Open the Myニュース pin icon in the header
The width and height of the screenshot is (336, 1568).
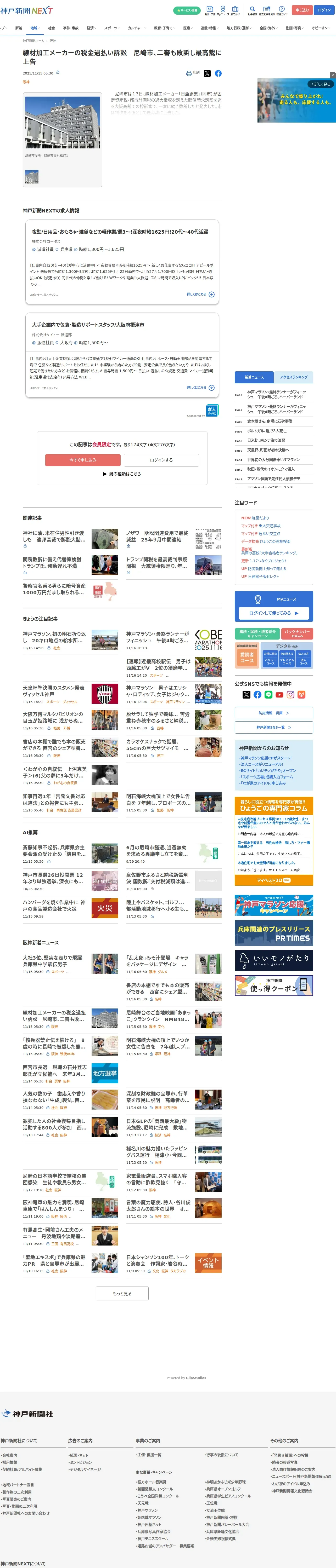click(x=223, y=10)
